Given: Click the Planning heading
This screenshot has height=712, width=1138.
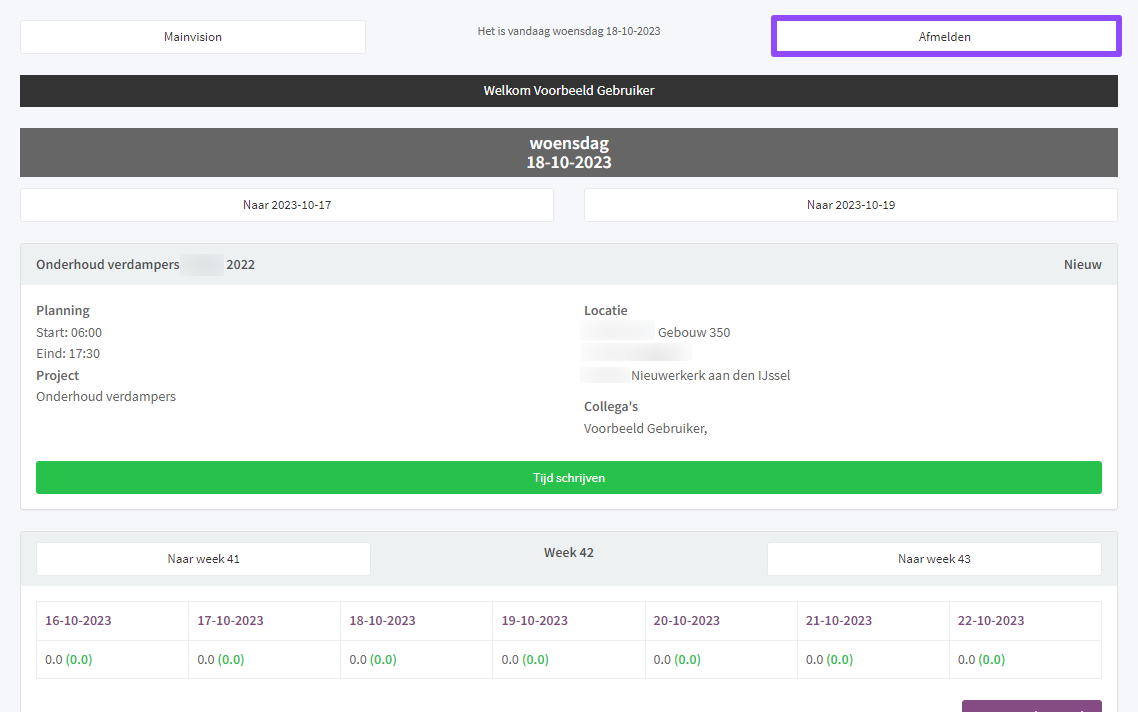Looking at the screenshot, I should point(63,311).
